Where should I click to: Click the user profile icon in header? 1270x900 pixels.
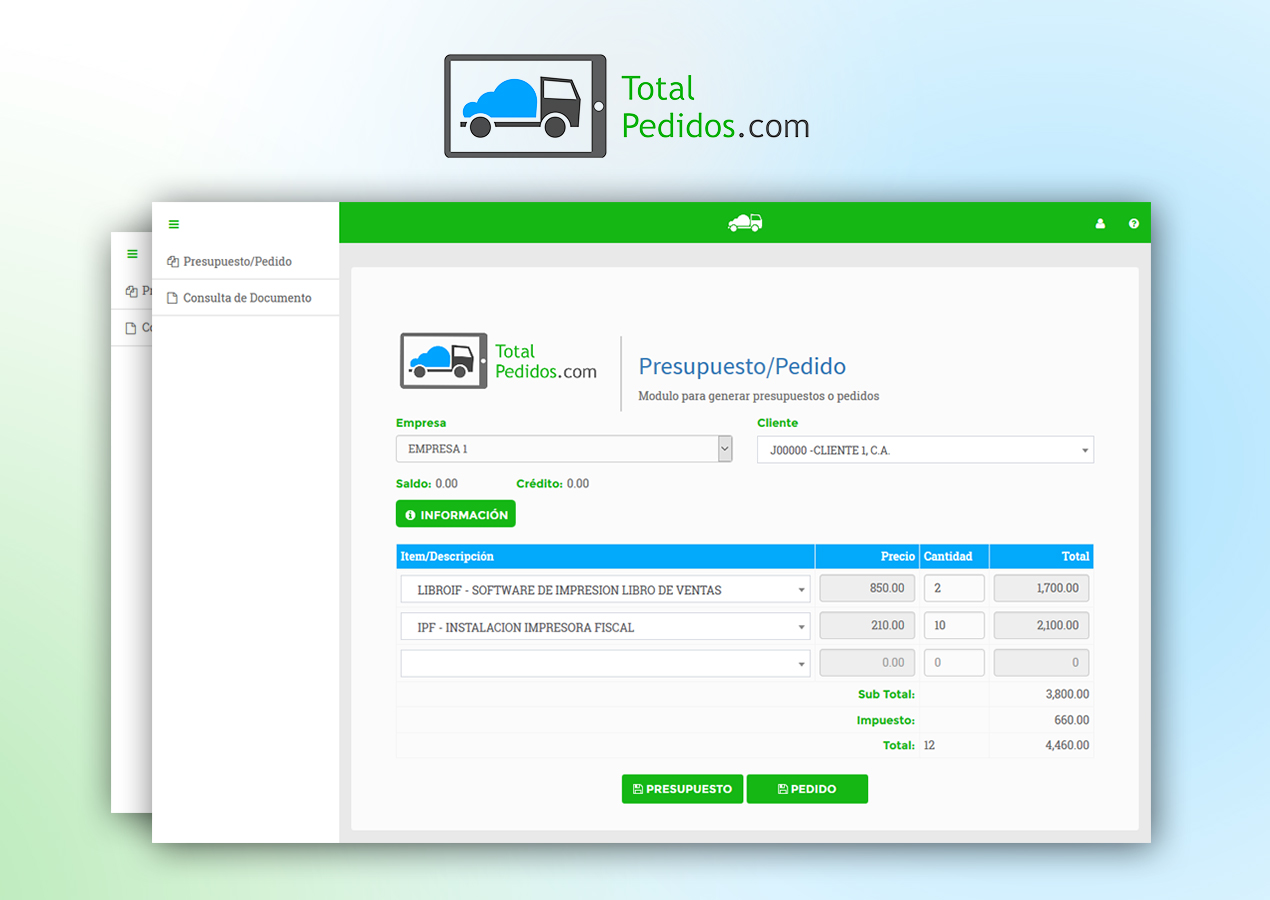[x=1100, y=224]
